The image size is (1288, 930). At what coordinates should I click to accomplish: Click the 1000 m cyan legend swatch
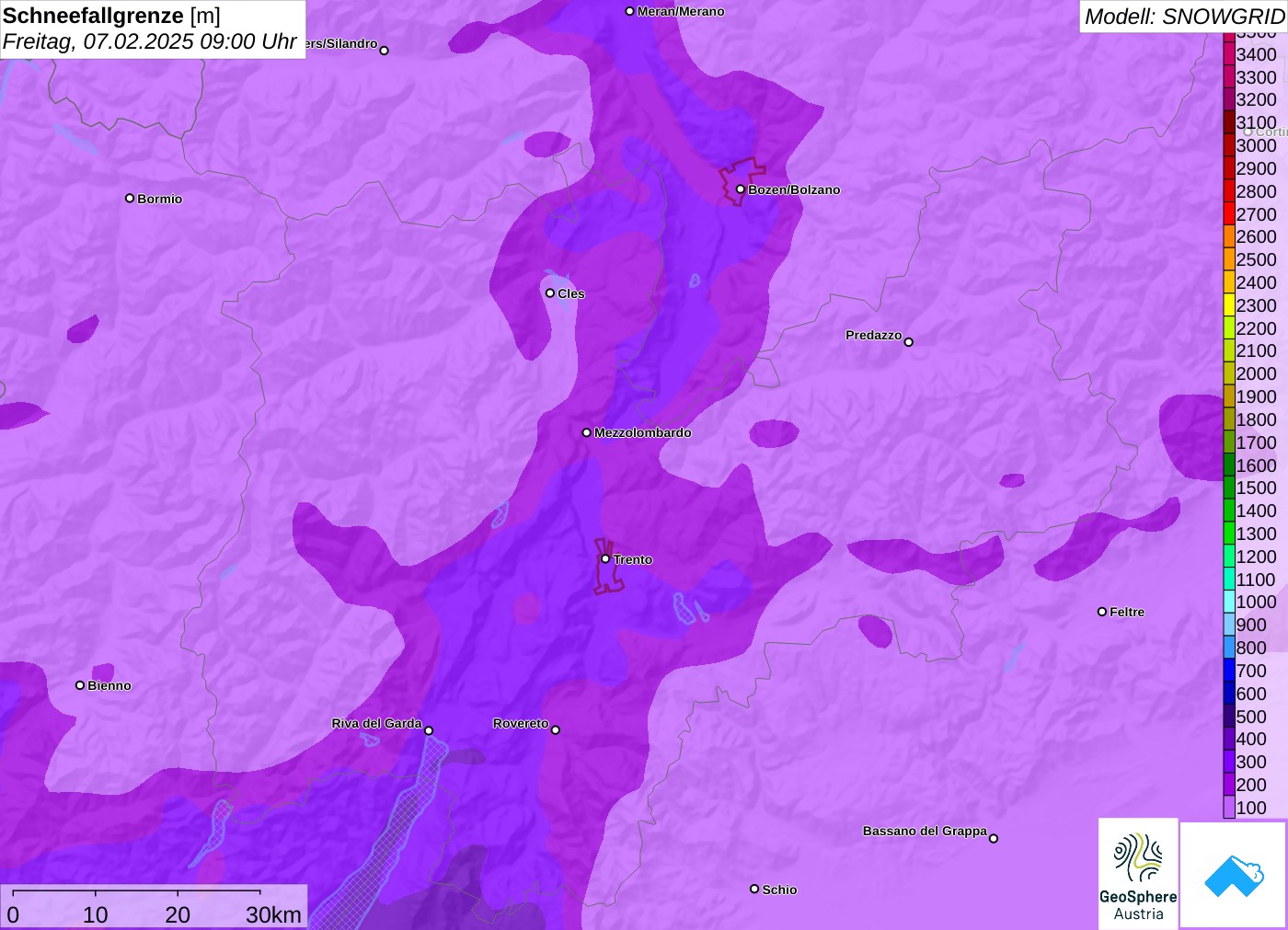(1229, 602)
